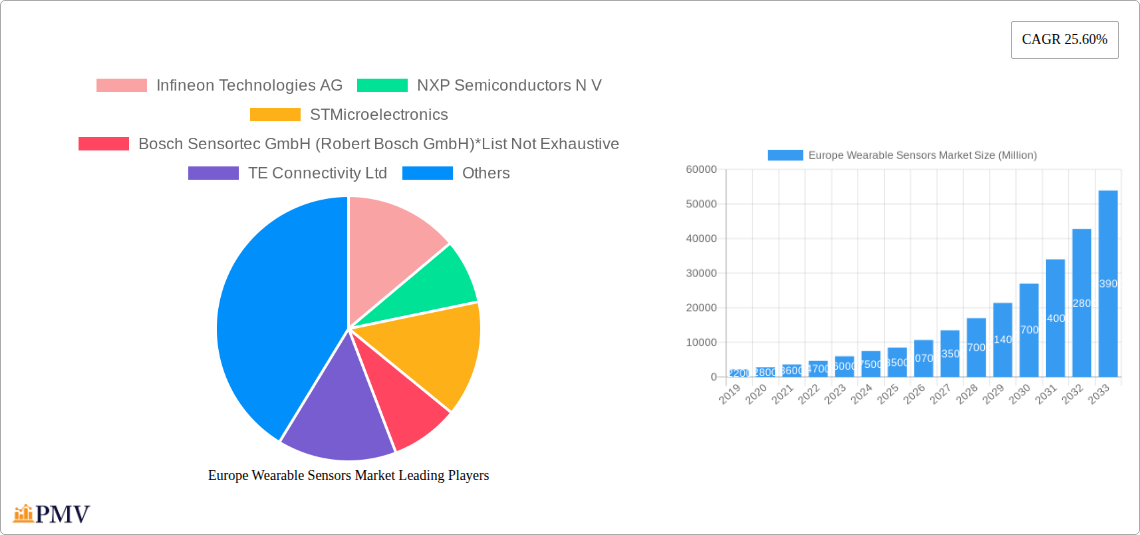Click the 2028 bar in chart

(976, 347)
